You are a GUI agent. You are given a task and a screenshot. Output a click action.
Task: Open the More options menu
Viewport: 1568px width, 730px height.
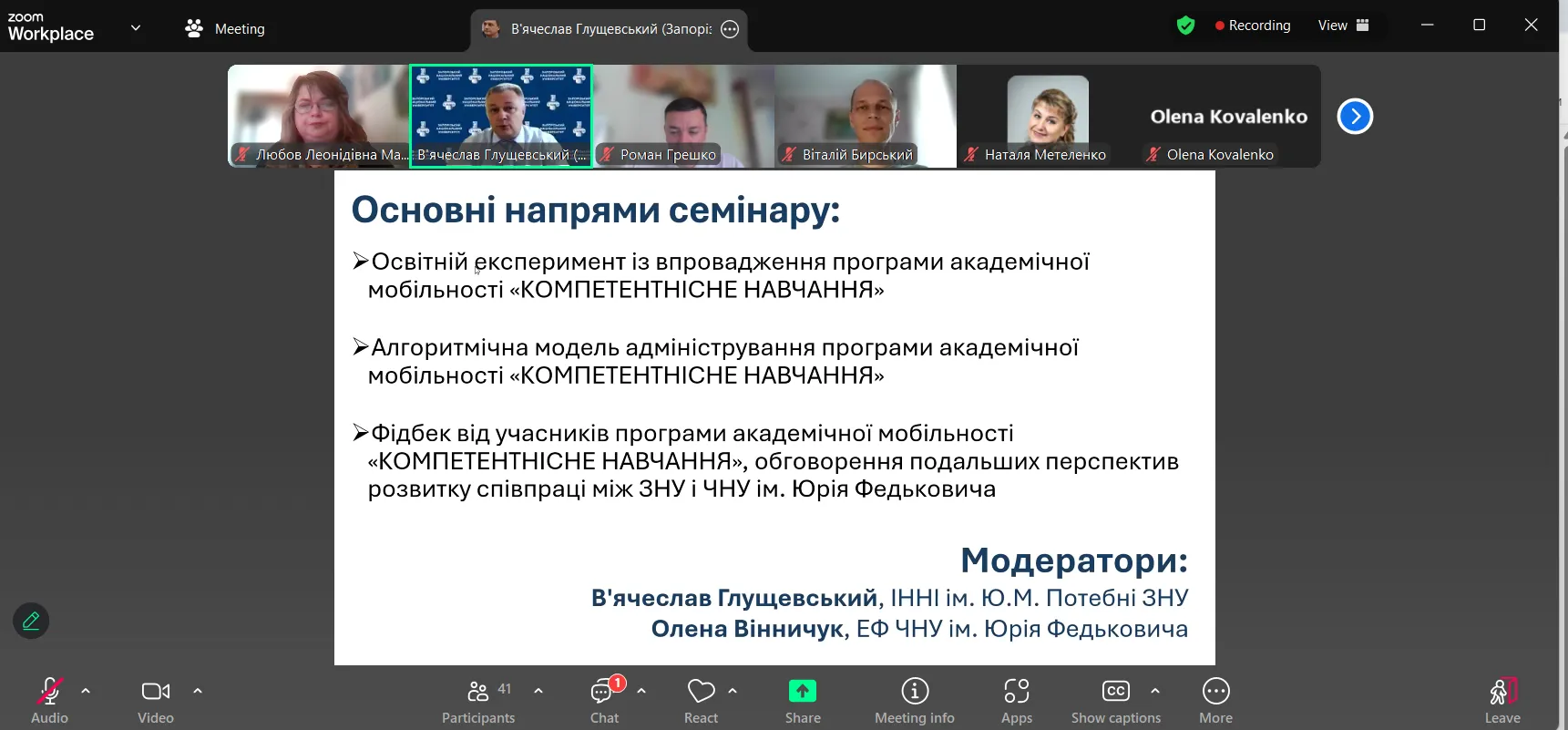(1215, 701)
